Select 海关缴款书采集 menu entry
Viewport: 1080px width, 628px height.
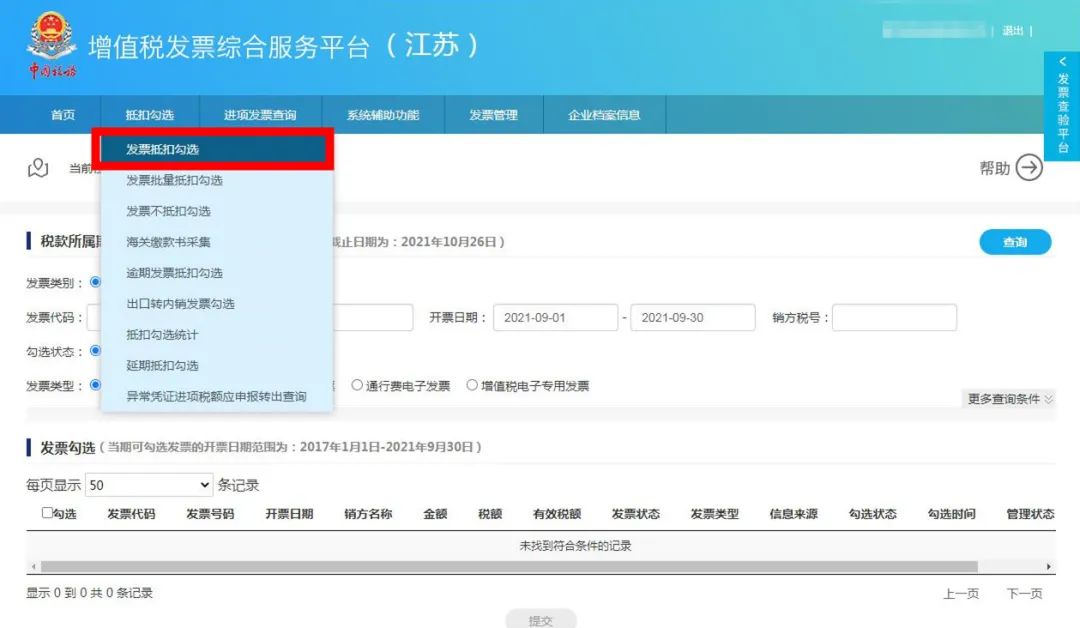pos(217,242)
